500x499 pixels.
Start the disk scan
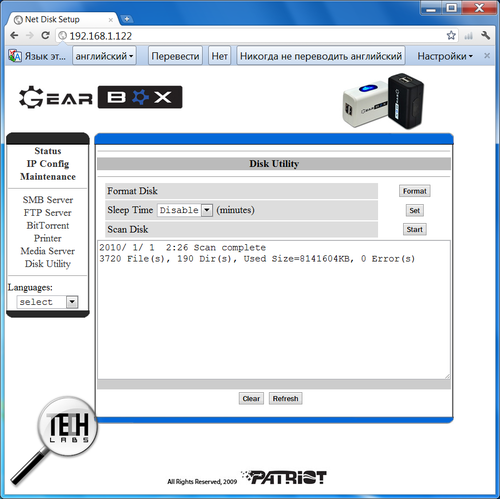(415, 229)
